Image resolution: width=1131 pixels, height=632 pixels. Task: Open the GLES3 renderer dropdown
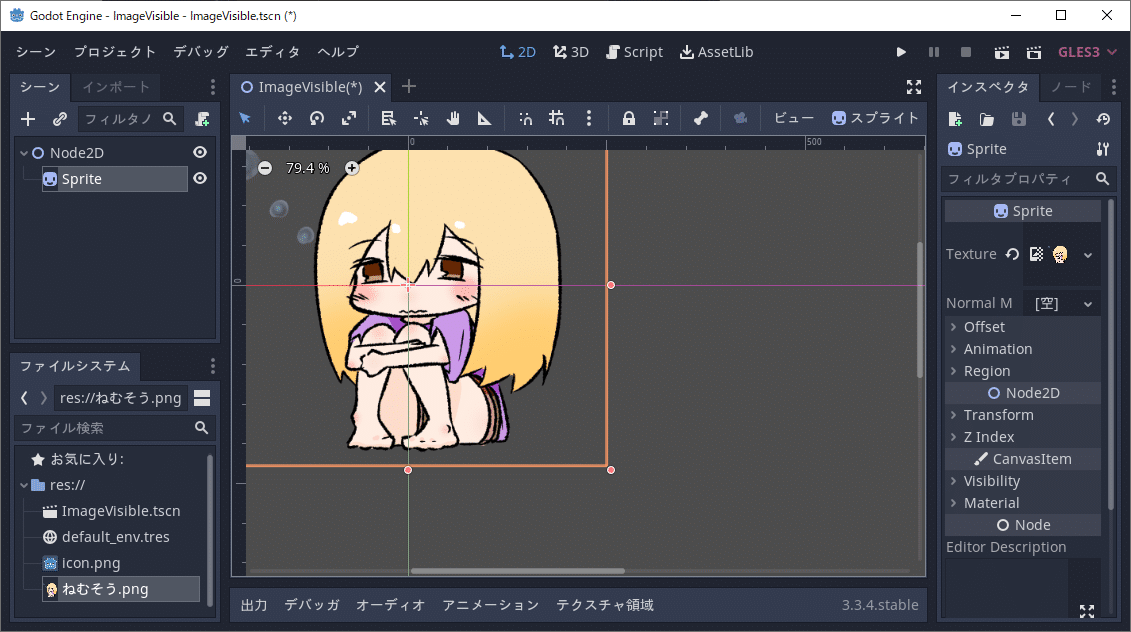coord(1087,51)
